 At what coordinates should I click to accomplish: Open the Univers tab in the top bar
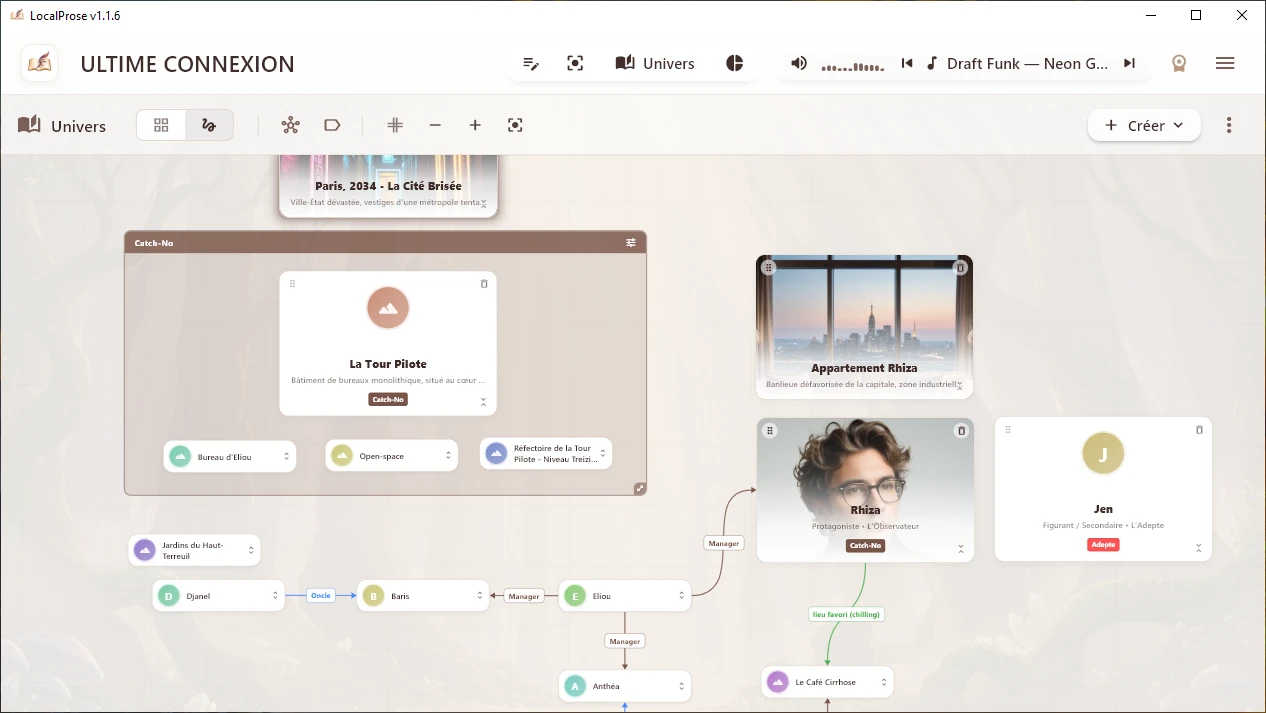point(655,62)
